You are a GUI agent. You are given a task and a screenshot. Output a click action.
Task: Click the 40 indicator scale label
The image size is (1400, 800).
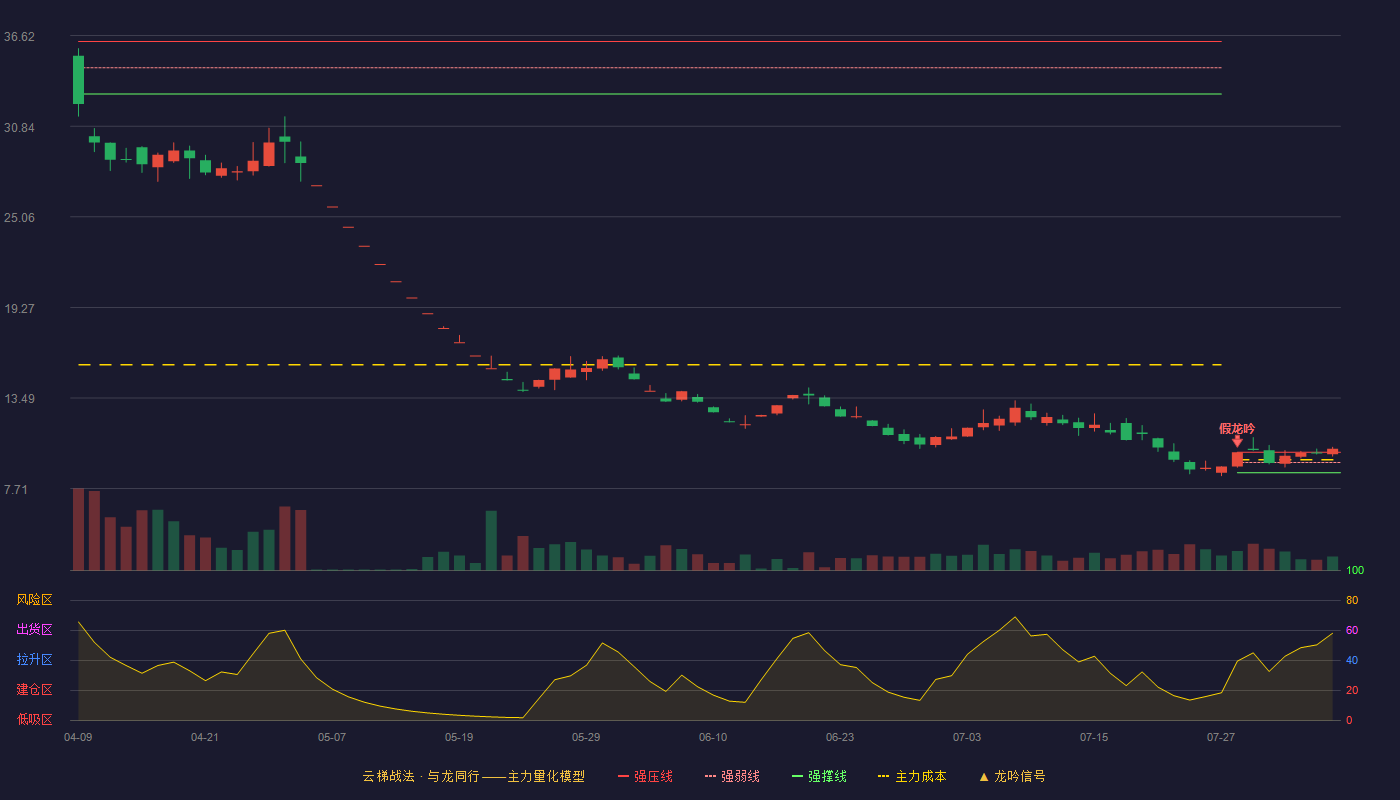(1352, 660)
